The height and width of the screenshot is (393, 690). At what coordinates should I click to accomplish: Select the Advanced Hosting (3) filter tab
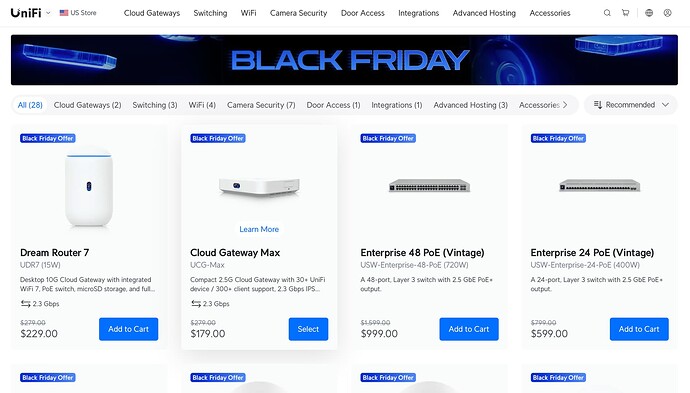pos(470,105)
